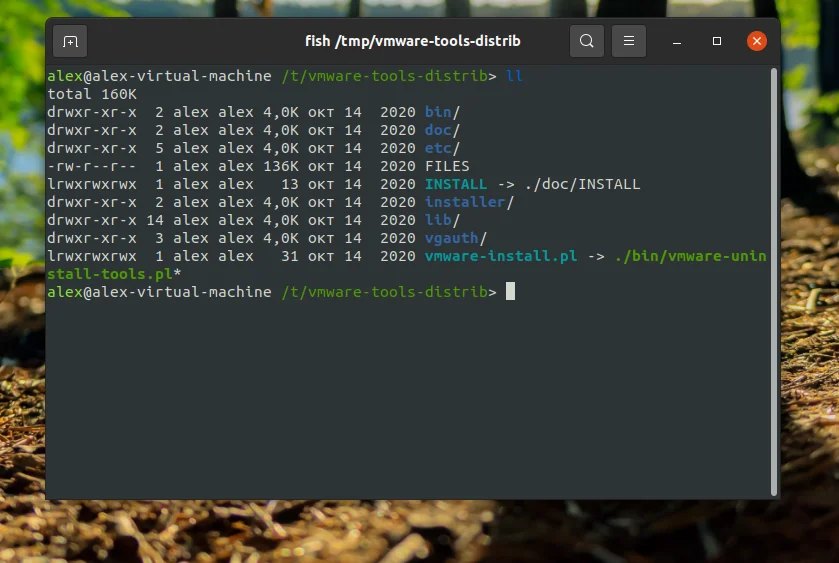Click the first prompt 'alex@alex-virtual-machine'

(159, 76)
